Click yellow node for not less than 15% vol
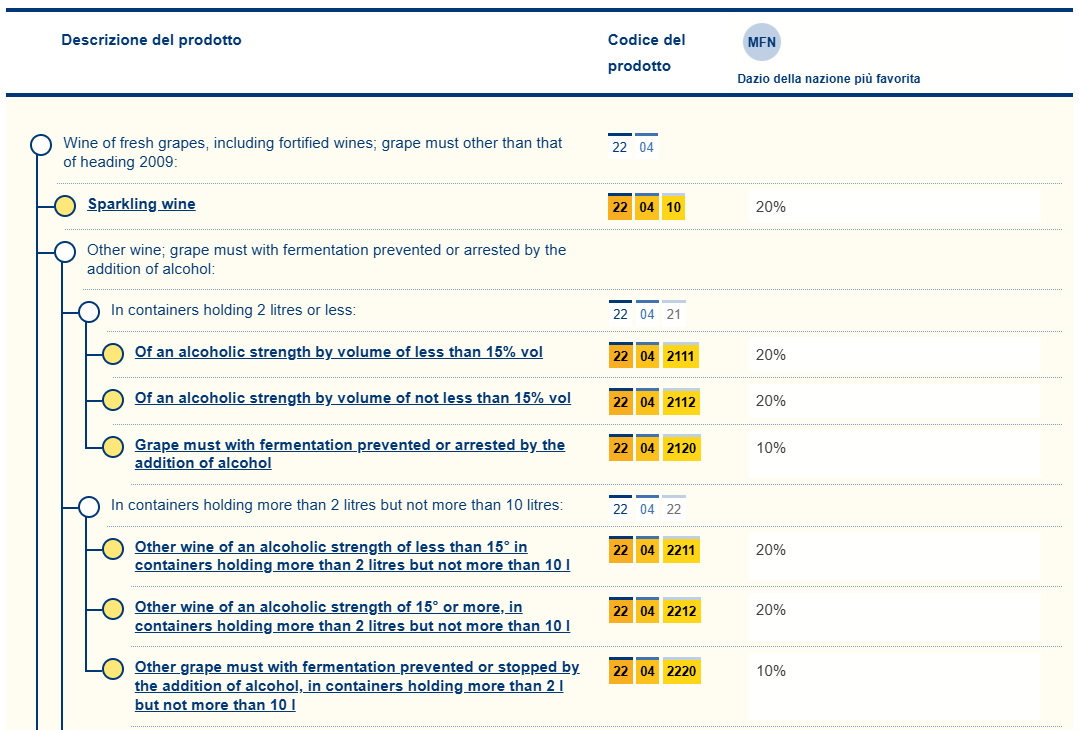 (x=113, y=400)
